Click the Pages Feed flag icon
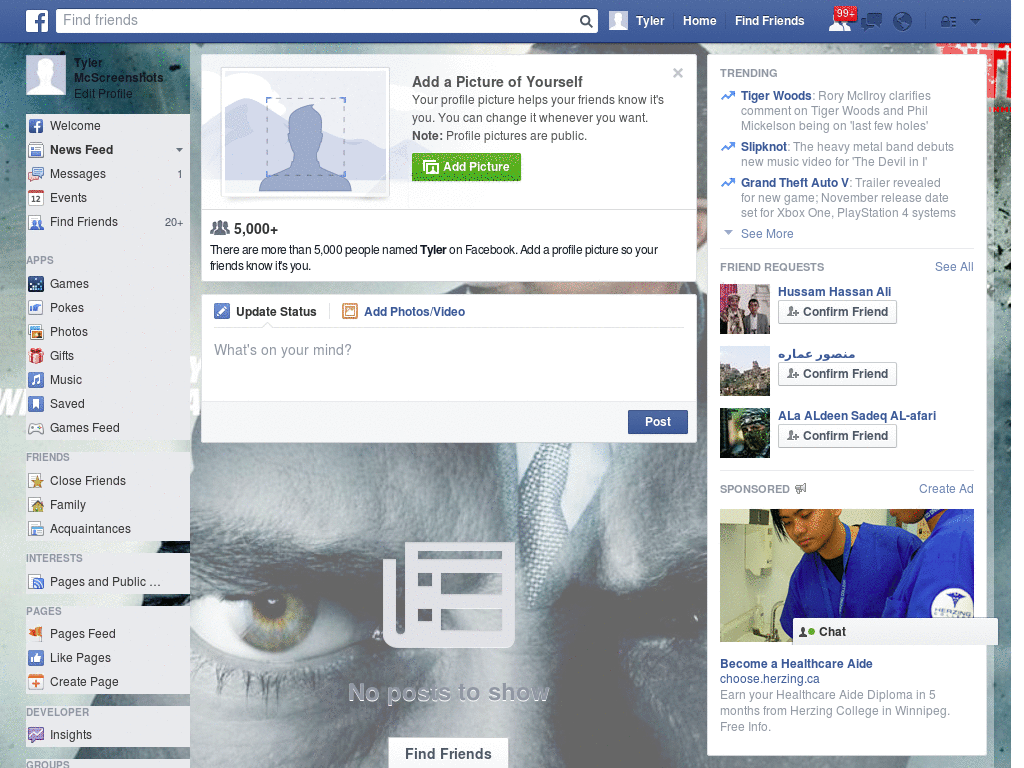 coord(36,633)
